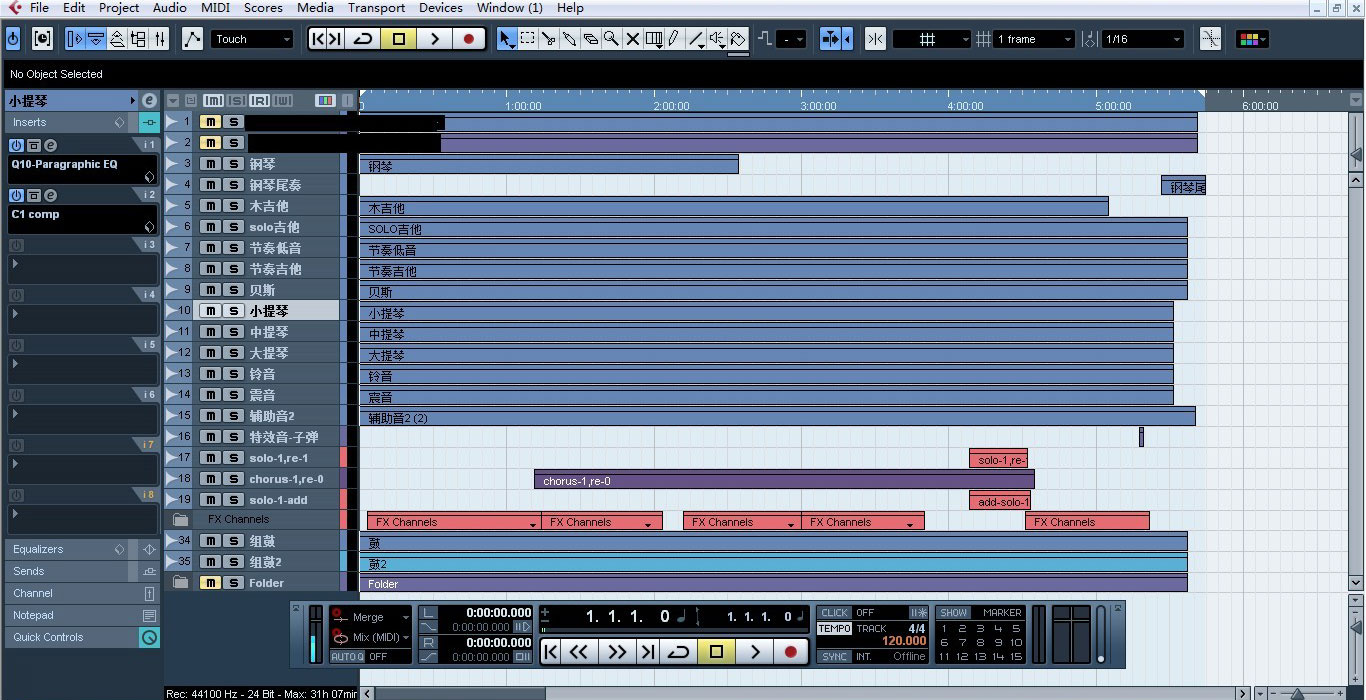Click the transport panel output level slider

[x=1101, y=634]
